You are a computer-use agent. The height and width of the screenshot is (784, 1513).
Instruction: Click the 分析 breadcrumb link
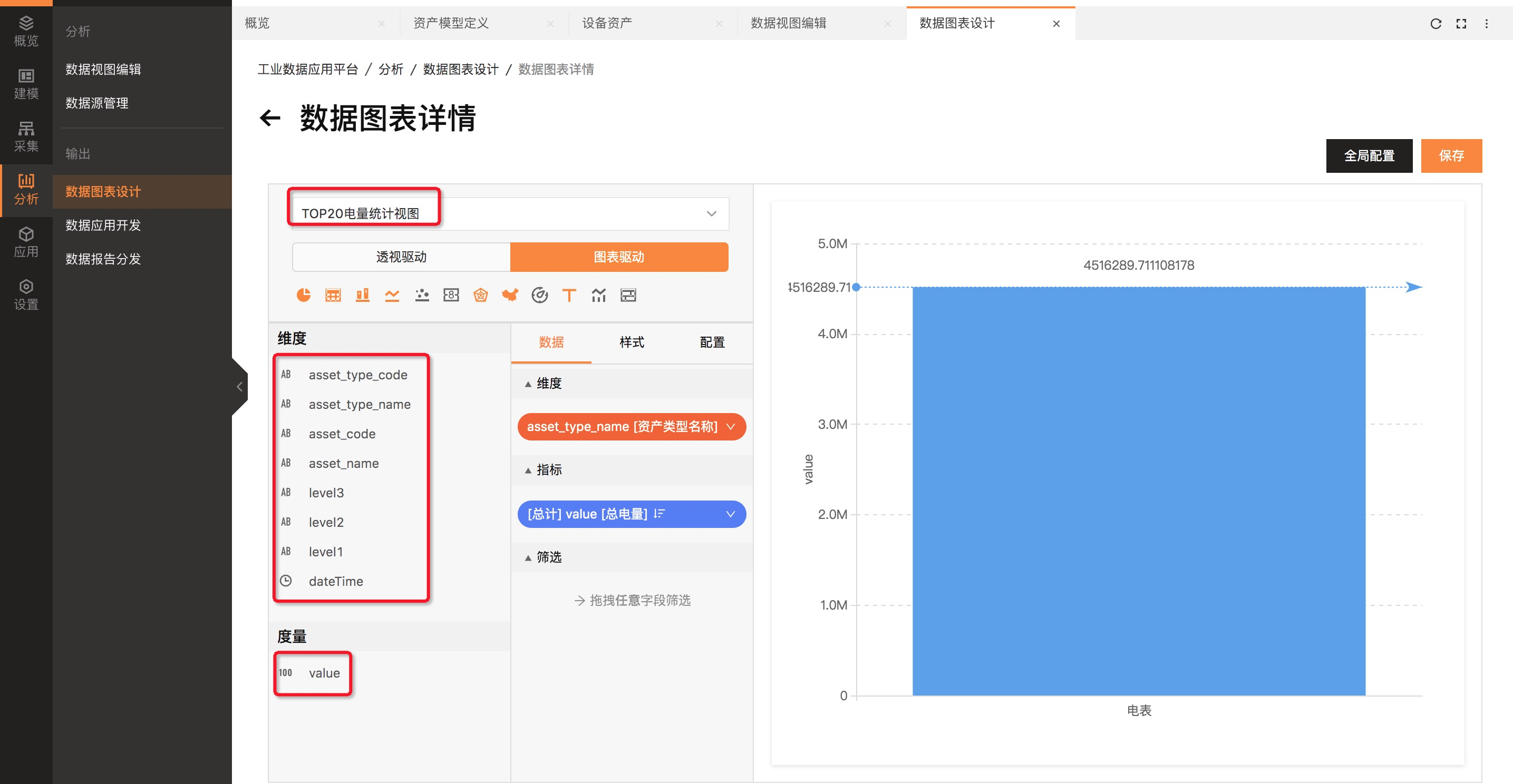pos(391,69)
